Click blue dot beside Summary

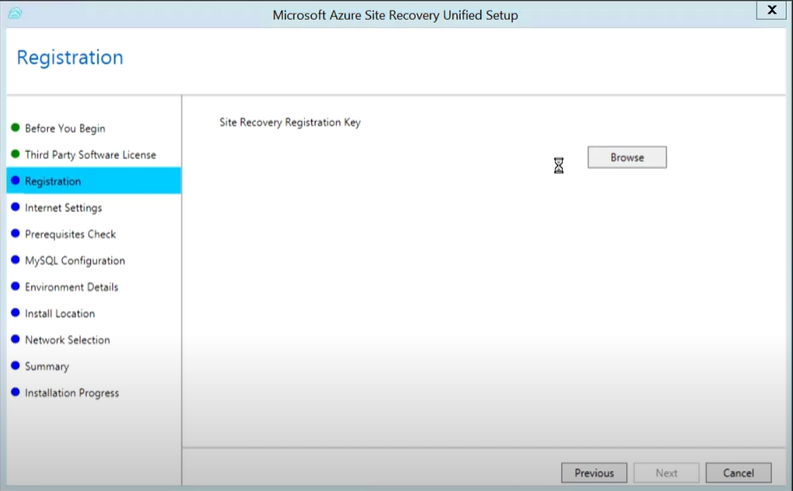click(x=15, y=365)
